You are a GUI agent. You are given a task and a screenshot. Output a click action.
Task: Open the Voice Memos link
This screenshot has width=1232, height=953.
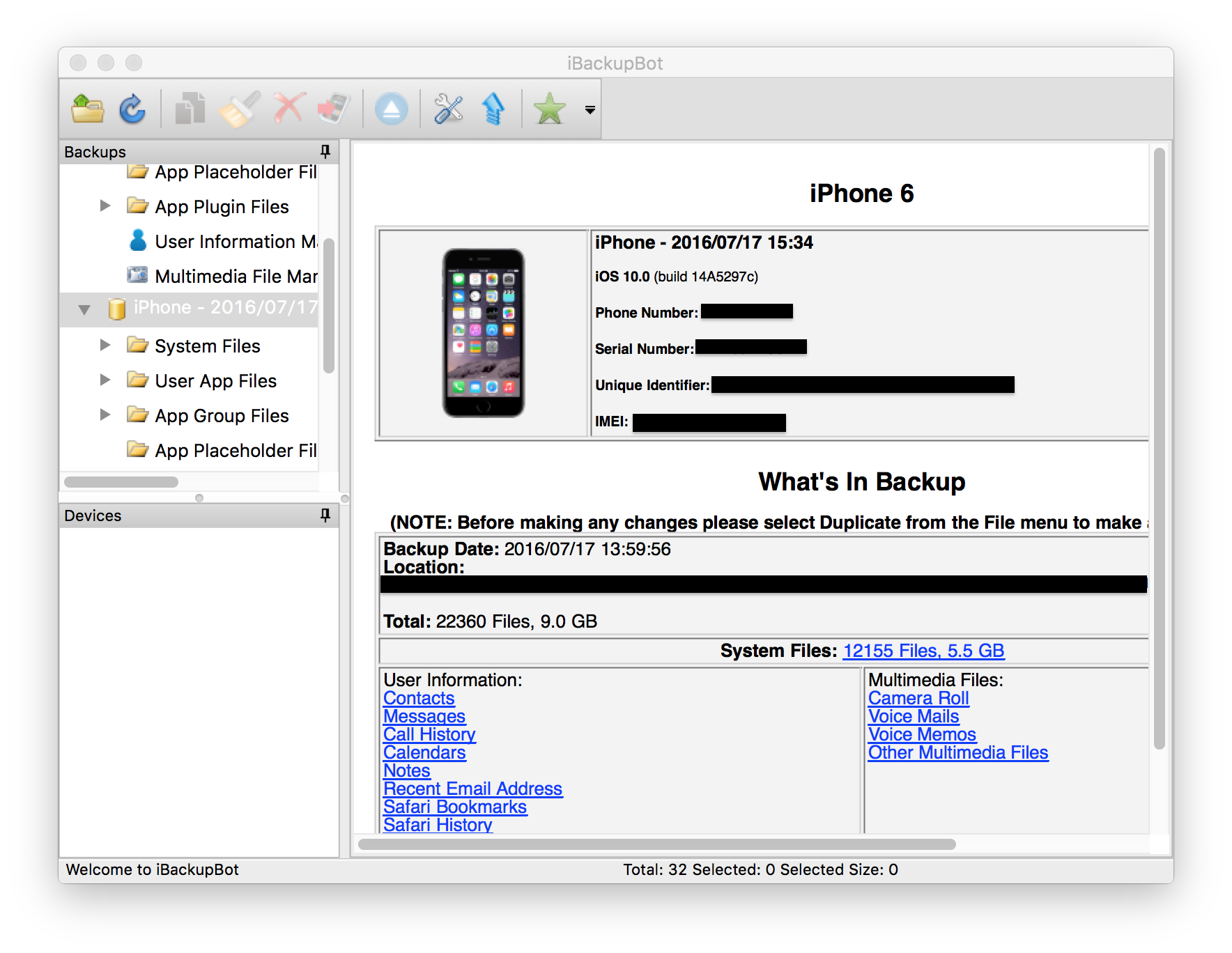tap(922, 734)
